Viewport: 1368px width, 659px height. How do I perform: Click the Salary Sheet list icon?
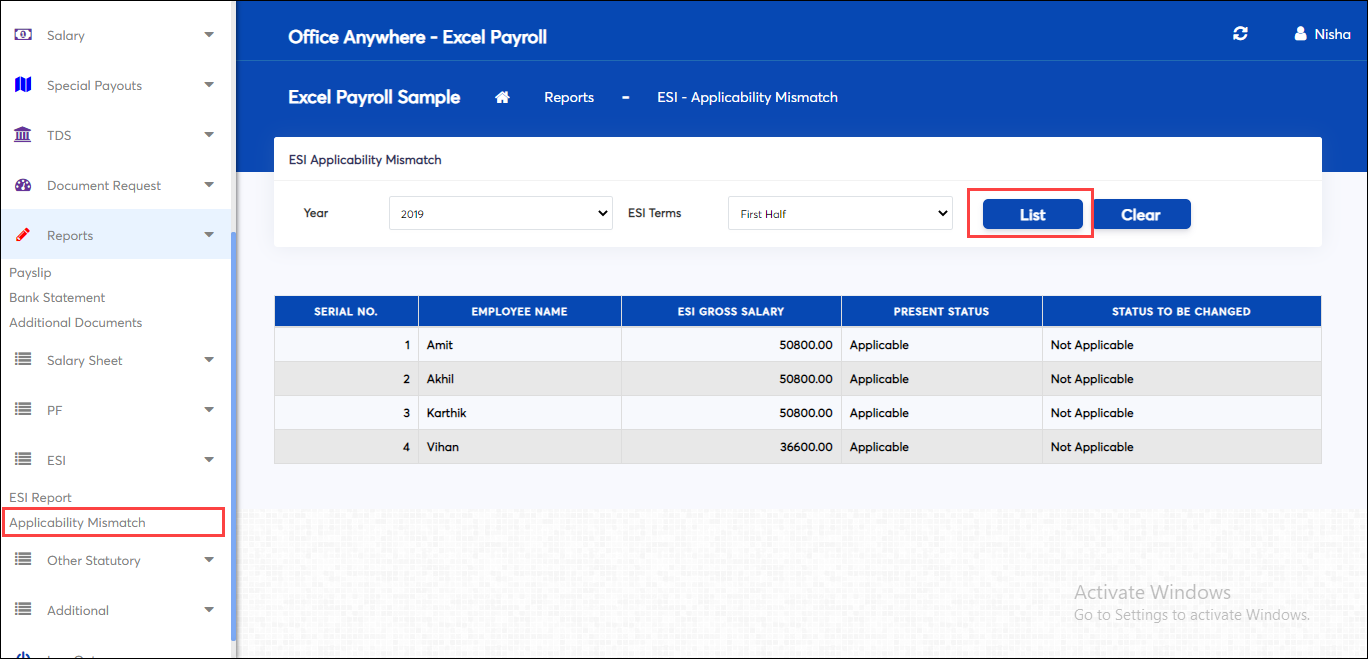23,360
